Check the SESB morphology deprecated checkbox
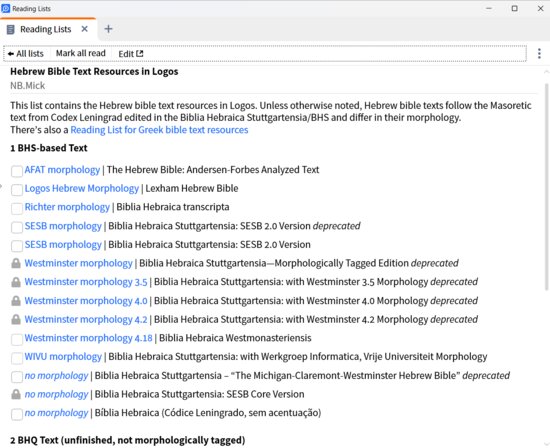This screenshot has width=550, height=448. 17,228
